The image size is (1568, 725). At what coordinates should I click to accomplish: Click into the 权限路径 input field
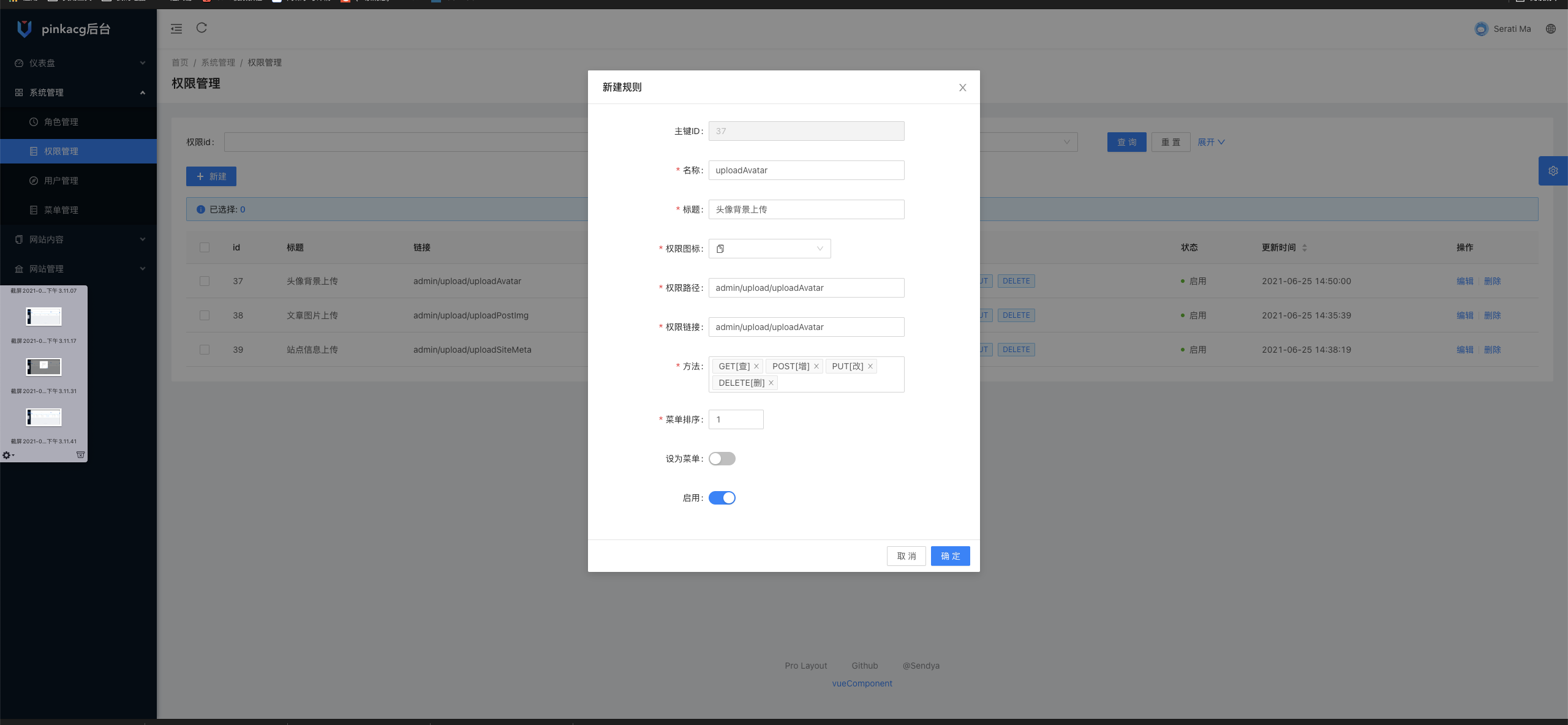[805, 288]
